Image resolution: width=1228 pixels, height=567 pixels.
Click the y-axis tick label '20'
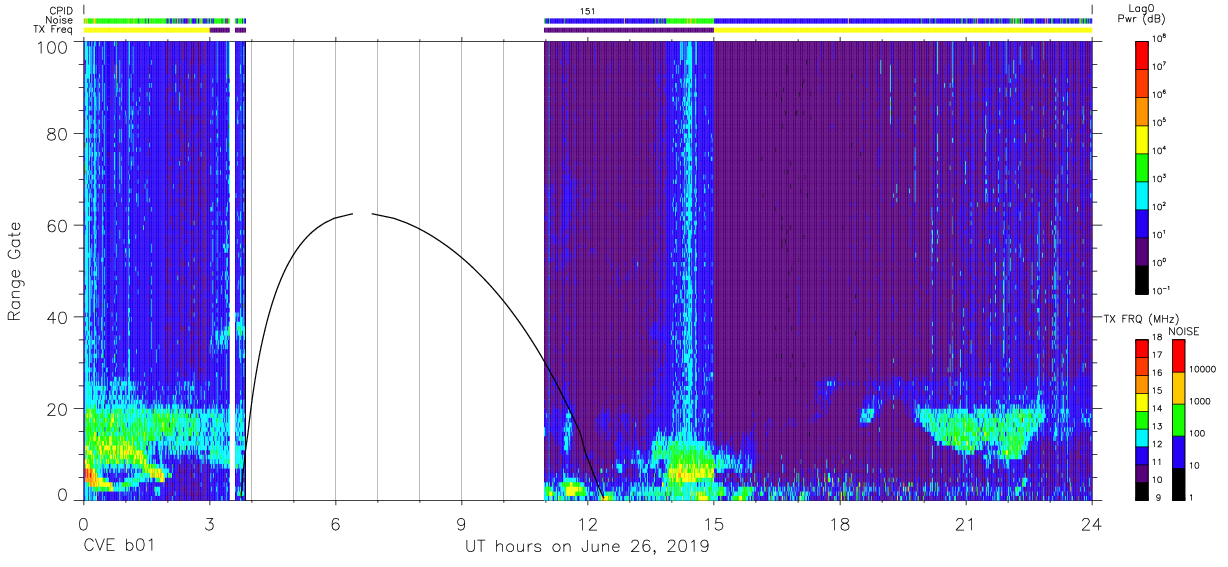(57, 409)
